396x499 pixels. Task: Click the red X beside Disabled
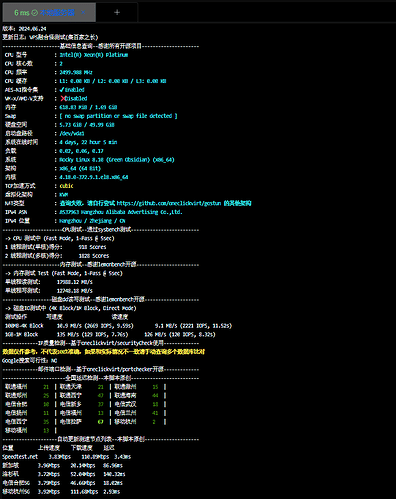click(x=63, y=98)
